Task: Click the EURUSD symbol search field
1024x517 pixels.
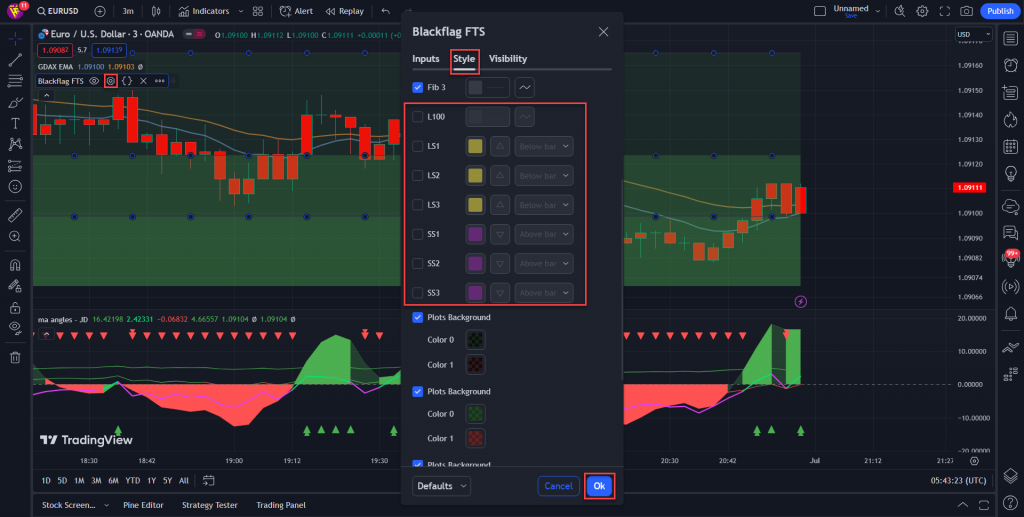Action: (x=58, y=11)
